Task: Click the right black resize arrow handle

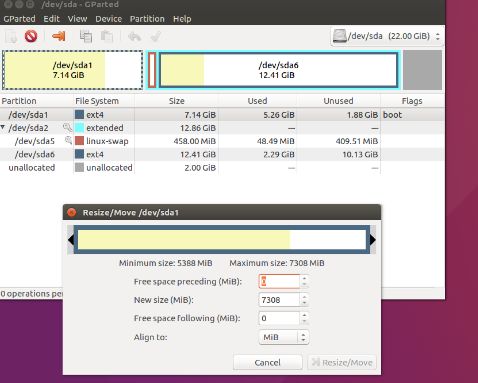Action: click(373, 240)
